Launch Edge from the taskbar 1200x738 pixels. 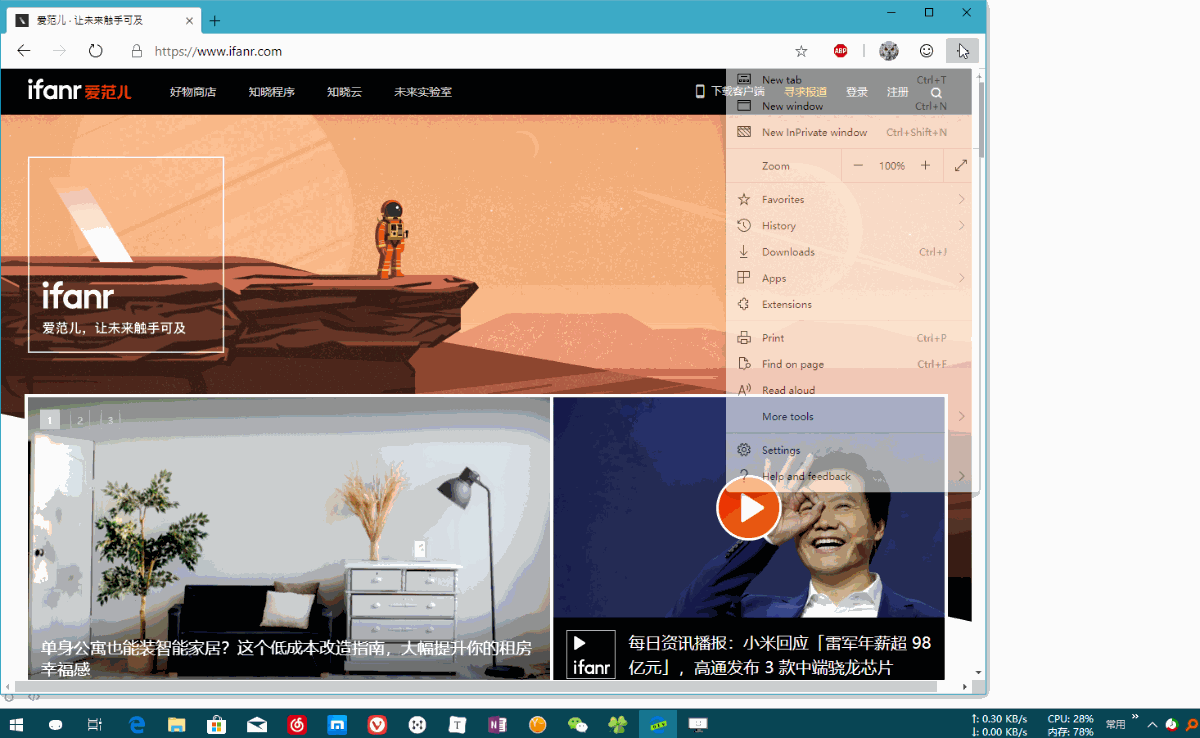coord(138,724)
